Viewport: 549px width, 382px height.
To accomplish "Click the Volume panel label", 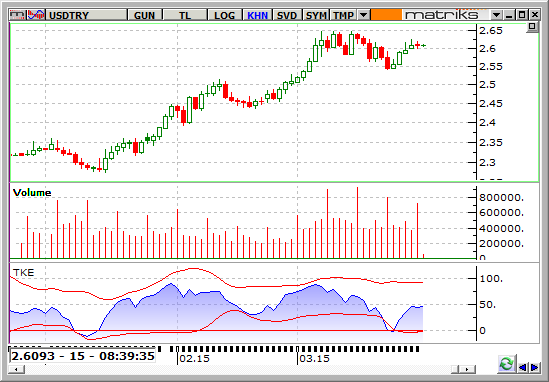I will point(32,193).
